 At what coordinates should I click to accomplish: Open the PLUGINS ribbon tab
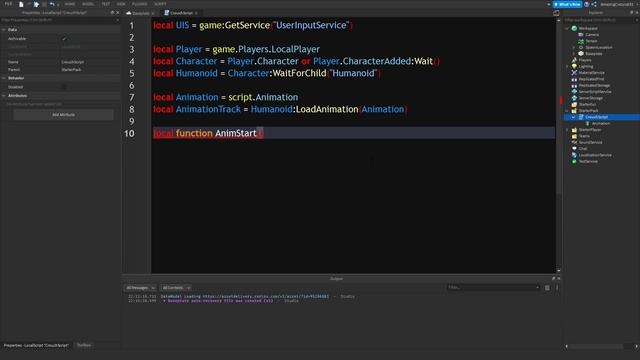140,4
